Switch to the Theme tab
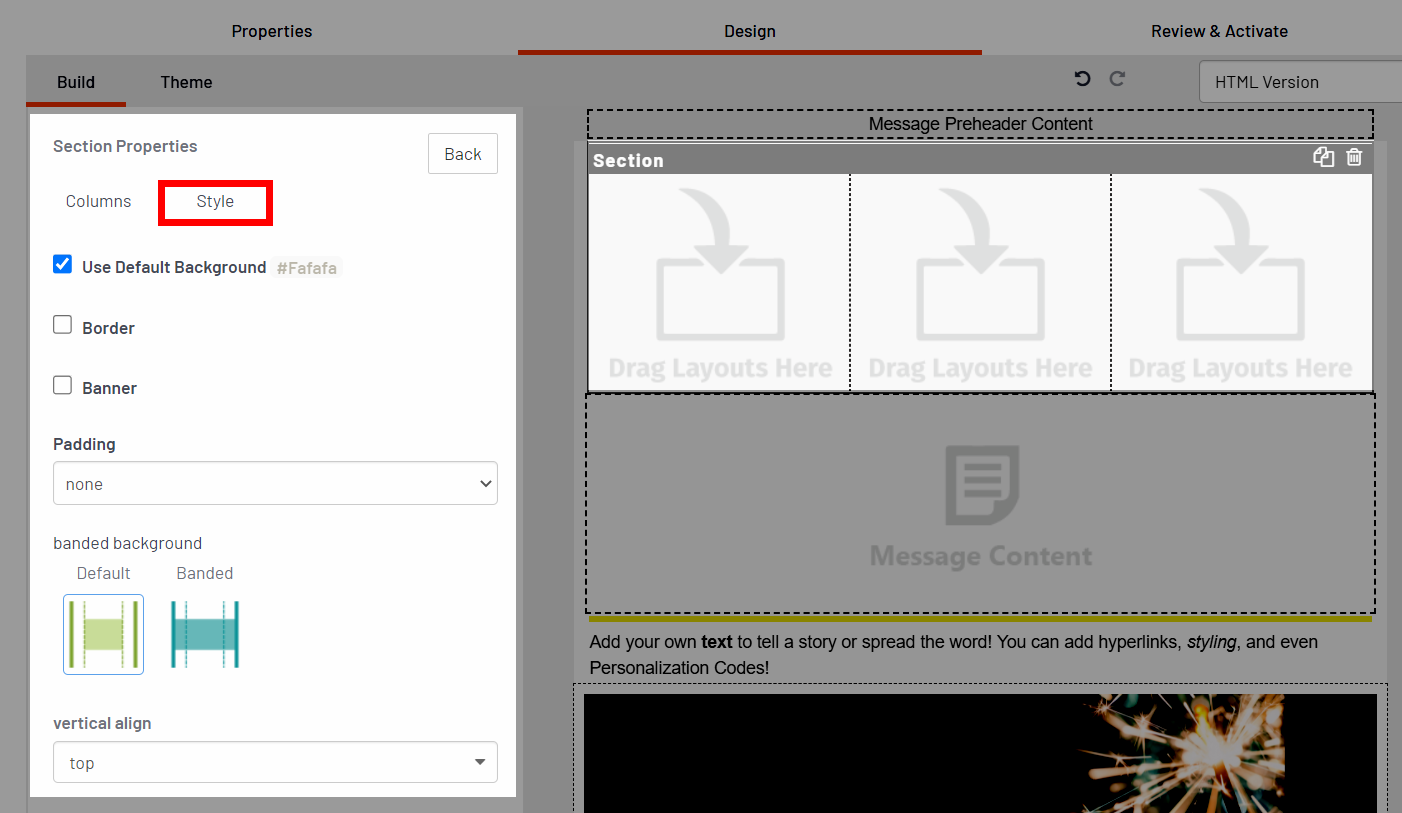1402x813 pixels. (186, 82)
